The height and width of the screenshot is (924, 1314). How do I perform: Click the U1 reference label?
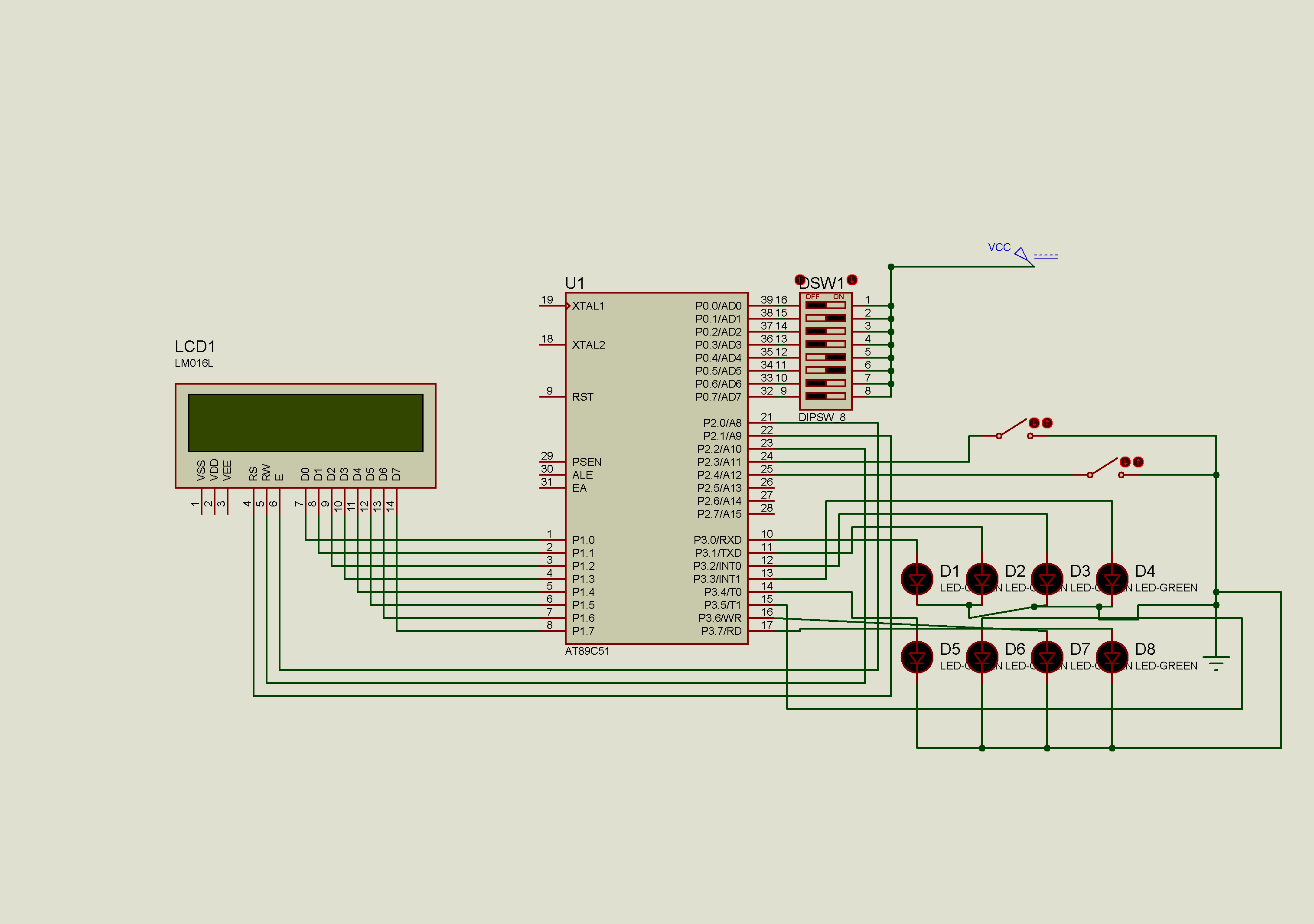(574, 284)
